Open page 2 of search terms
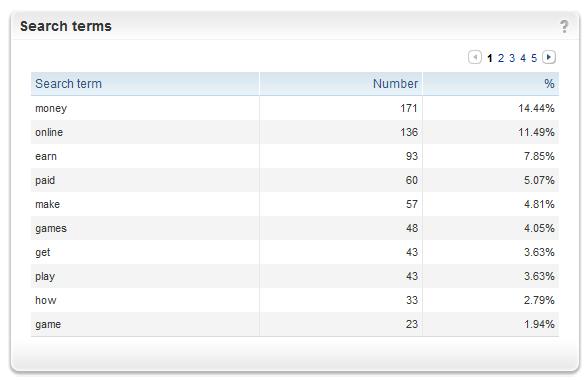The width and height of the screenshot is (586, 381). (501, 58)
